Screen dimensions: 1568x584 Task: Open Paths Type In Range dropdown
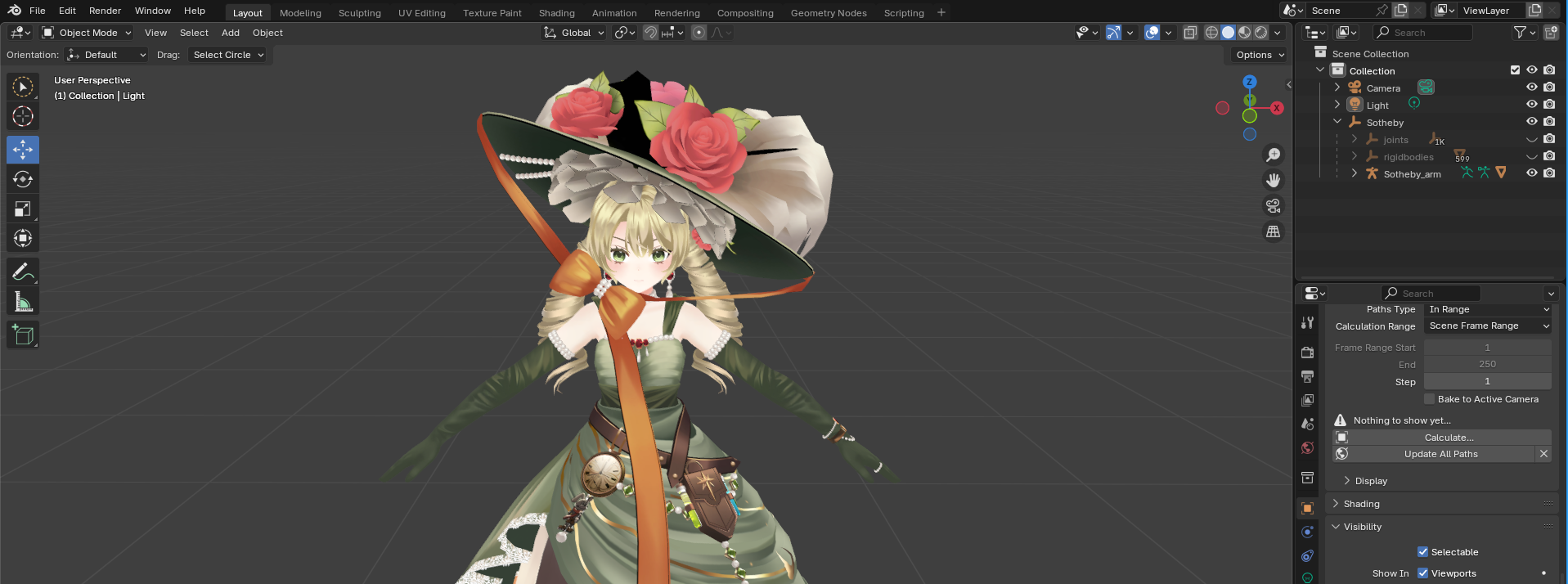coord(1488,309)
